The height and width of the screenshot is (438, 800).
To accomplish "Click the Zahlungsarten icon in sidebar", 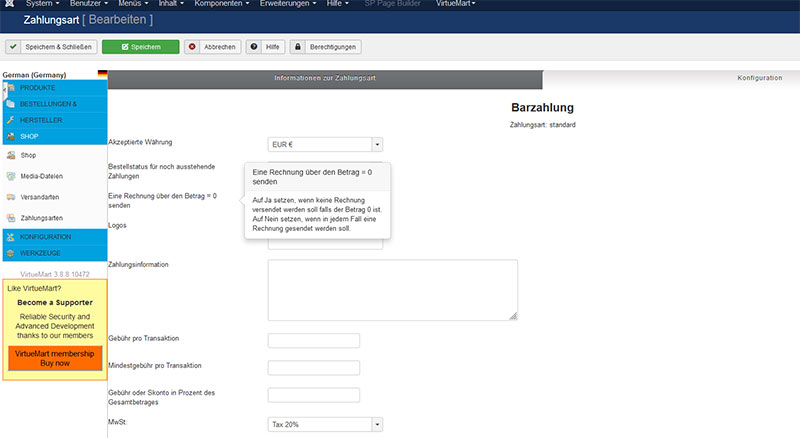I will tap(10, 217).
